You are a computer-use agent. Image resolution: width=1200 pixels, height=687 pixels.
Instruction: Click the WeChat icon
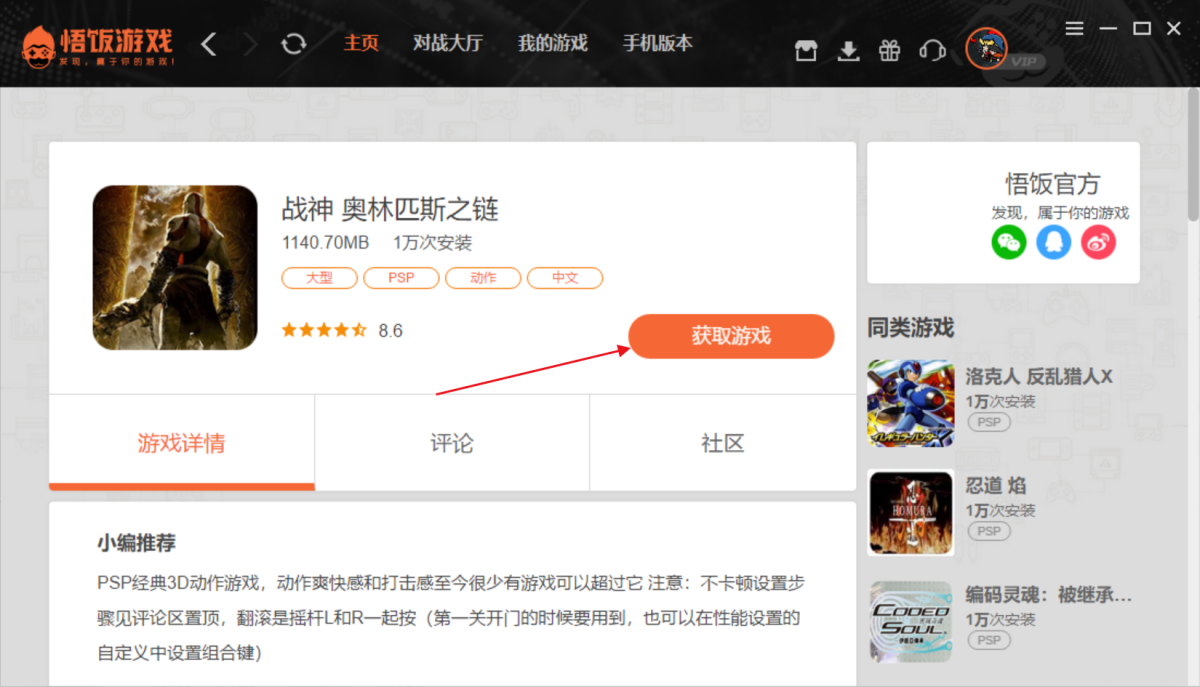pyautogui.click(x=1009, y=242)
